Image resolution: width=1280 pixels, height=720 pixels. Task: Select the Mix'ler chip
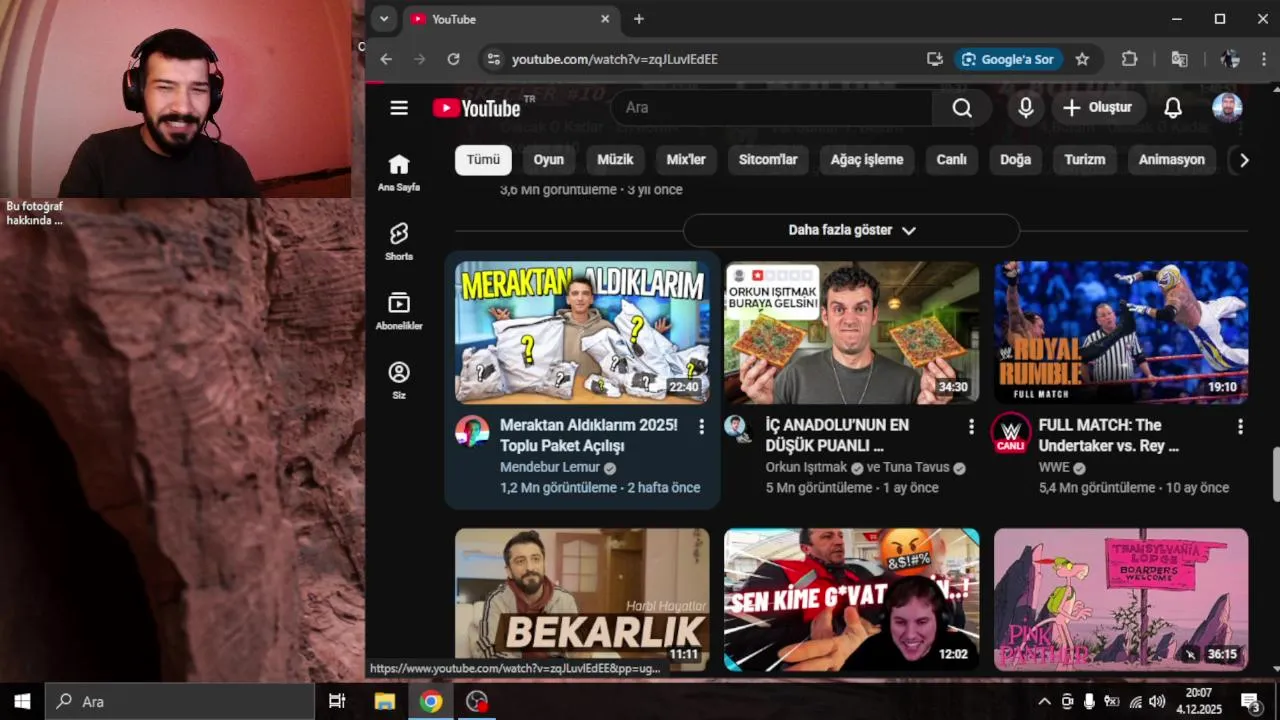click(x=686, y=160)
